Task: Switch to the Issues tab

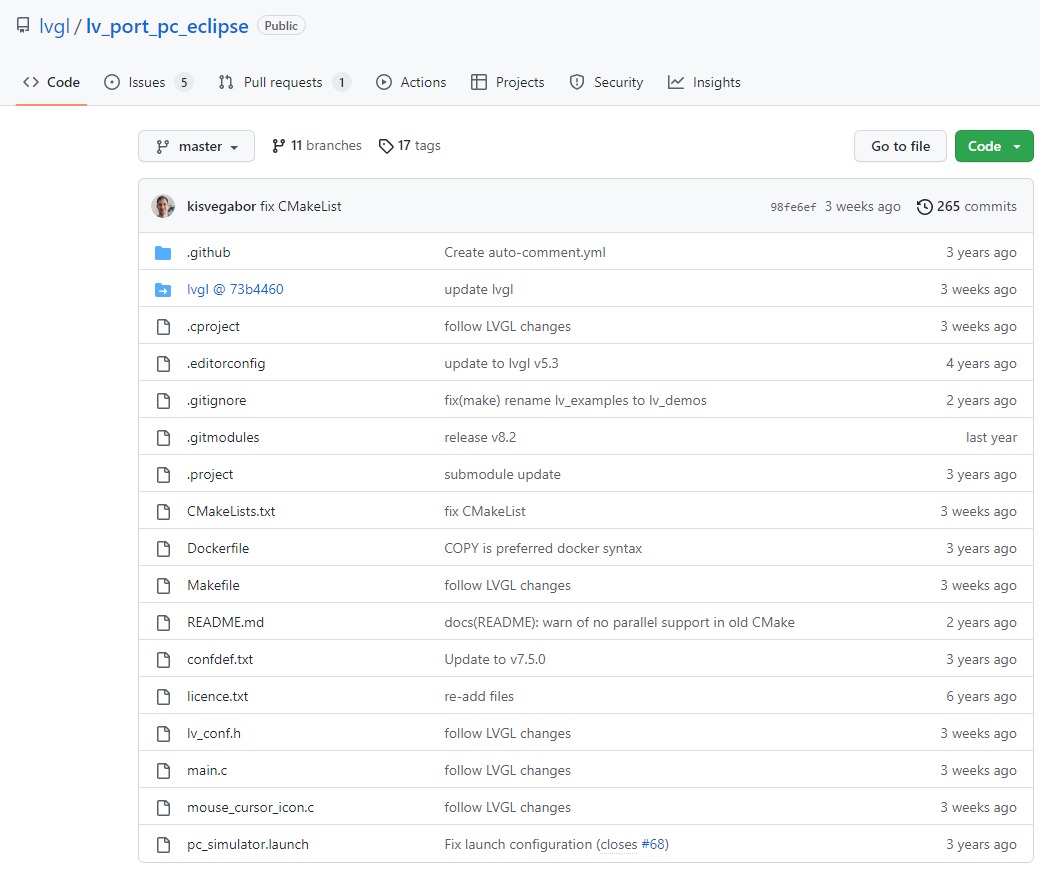Action: [147, 83]
